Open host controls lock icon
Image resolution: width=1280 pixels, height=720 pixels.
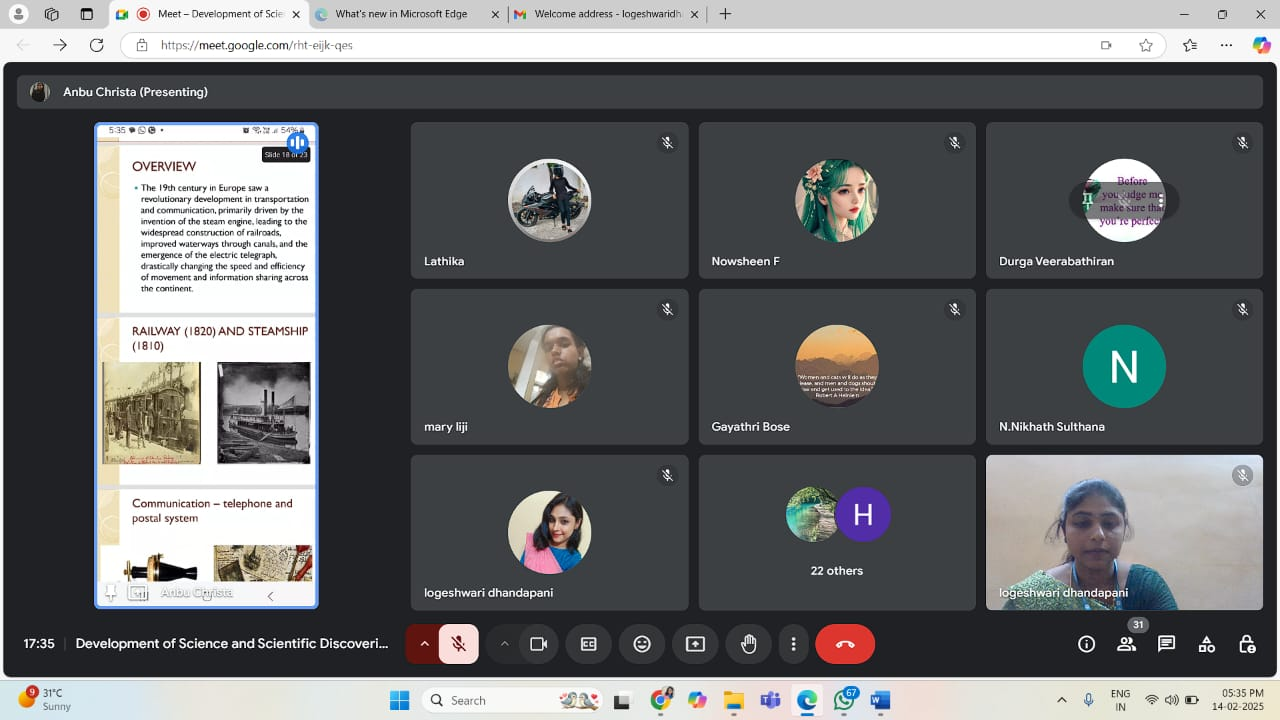pyautogui.click(x=1247, y=644)
